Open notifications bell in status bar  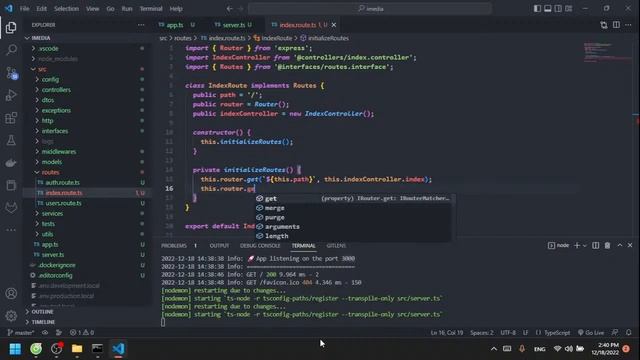629,332
